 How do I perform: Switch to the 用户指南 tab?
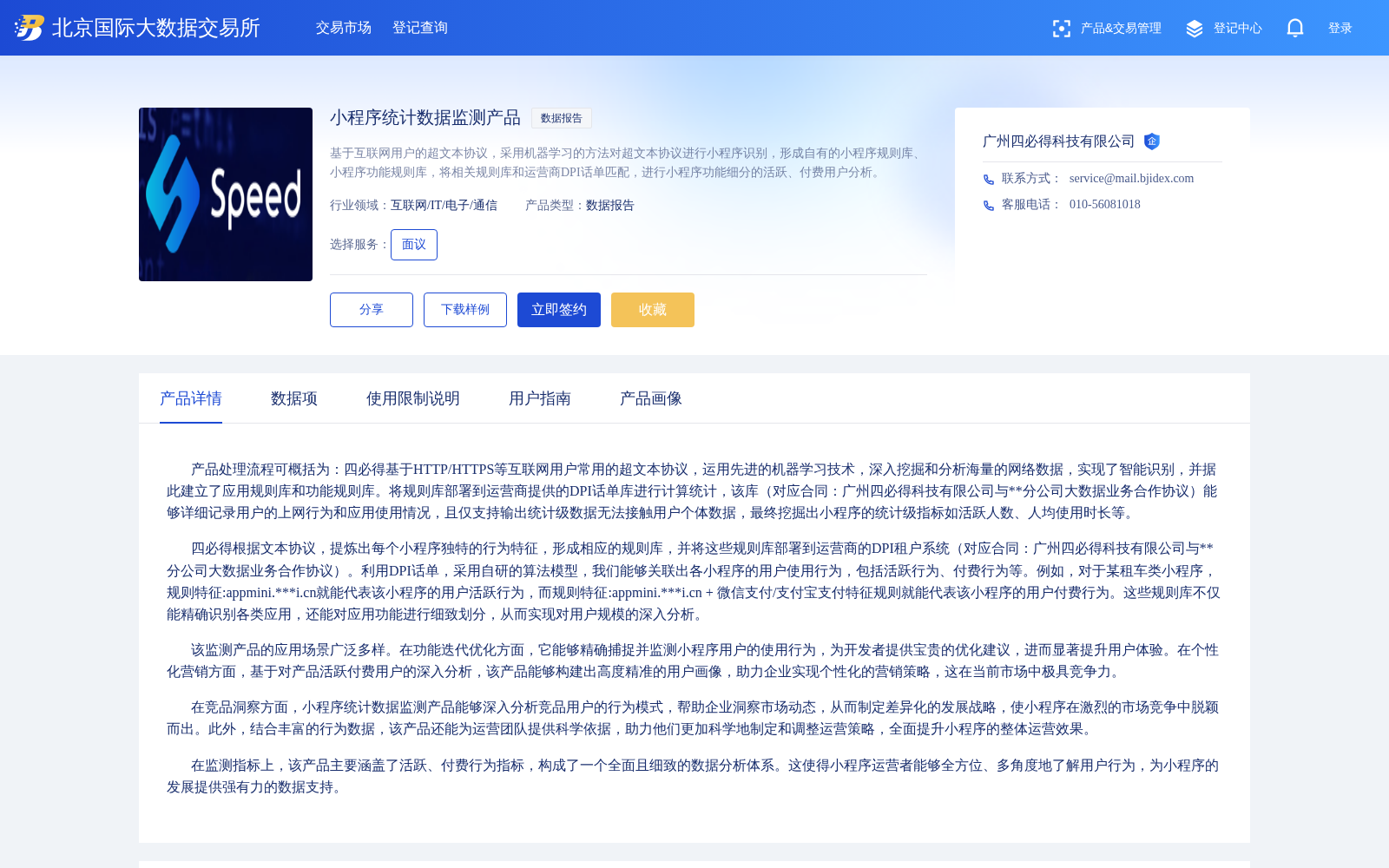540,398
